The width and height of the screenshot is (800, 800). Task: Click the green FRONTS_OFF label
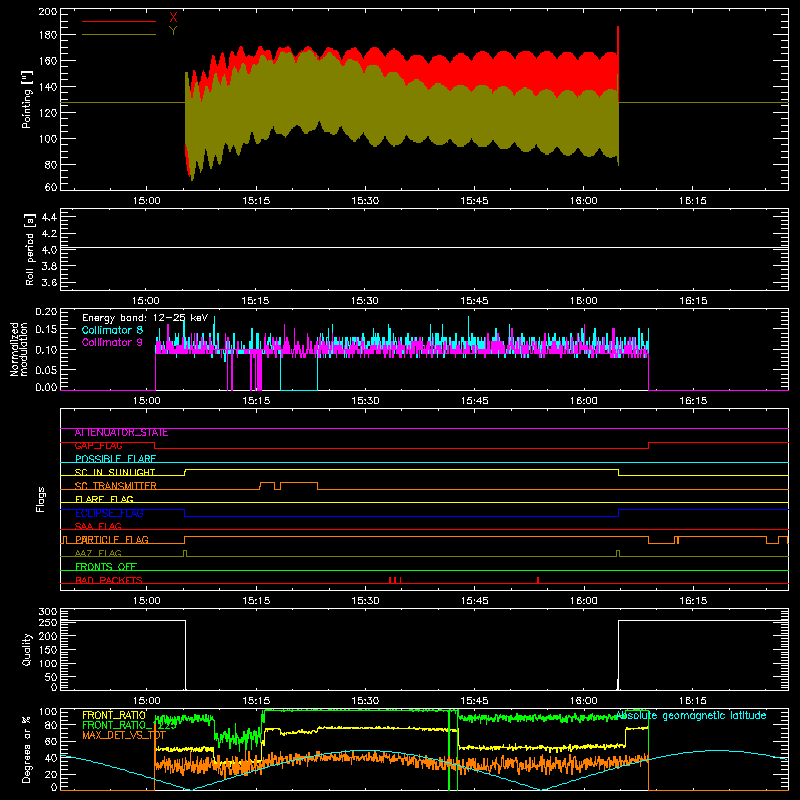coord(106,567)
